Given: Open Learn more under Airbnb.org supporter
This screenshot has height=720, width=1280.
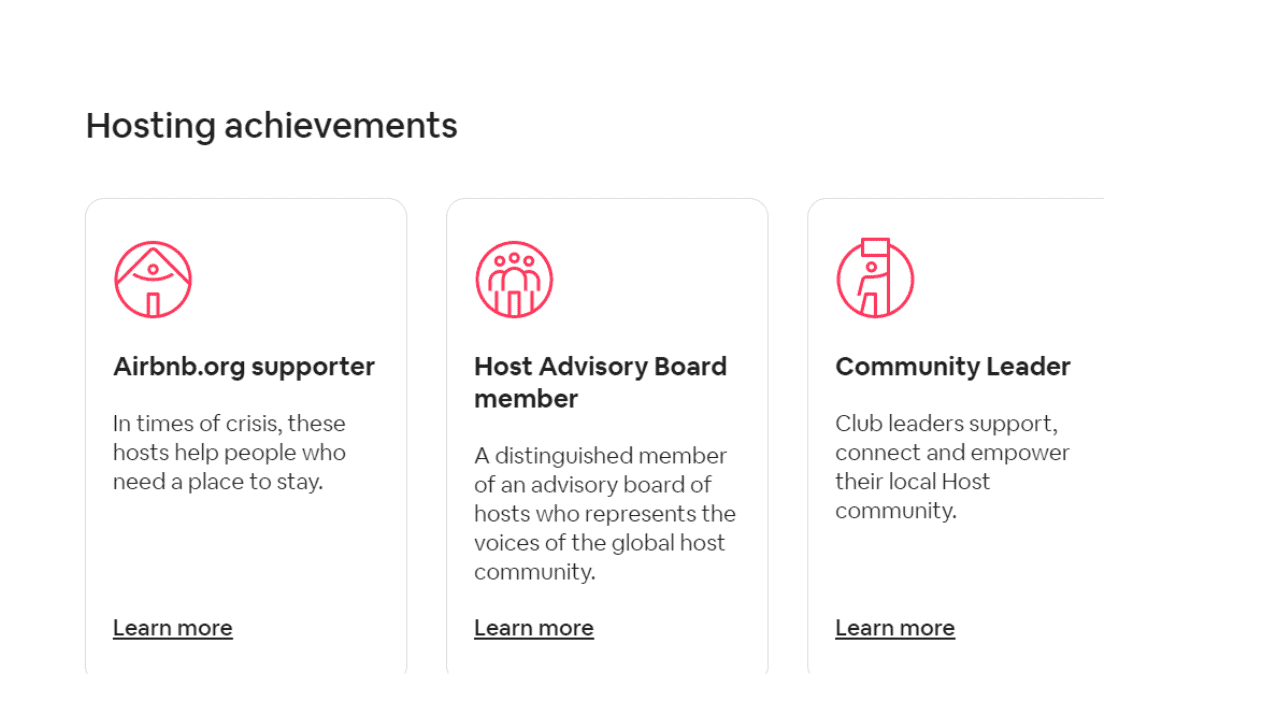Looking at the screenshot, I should 172,627.
